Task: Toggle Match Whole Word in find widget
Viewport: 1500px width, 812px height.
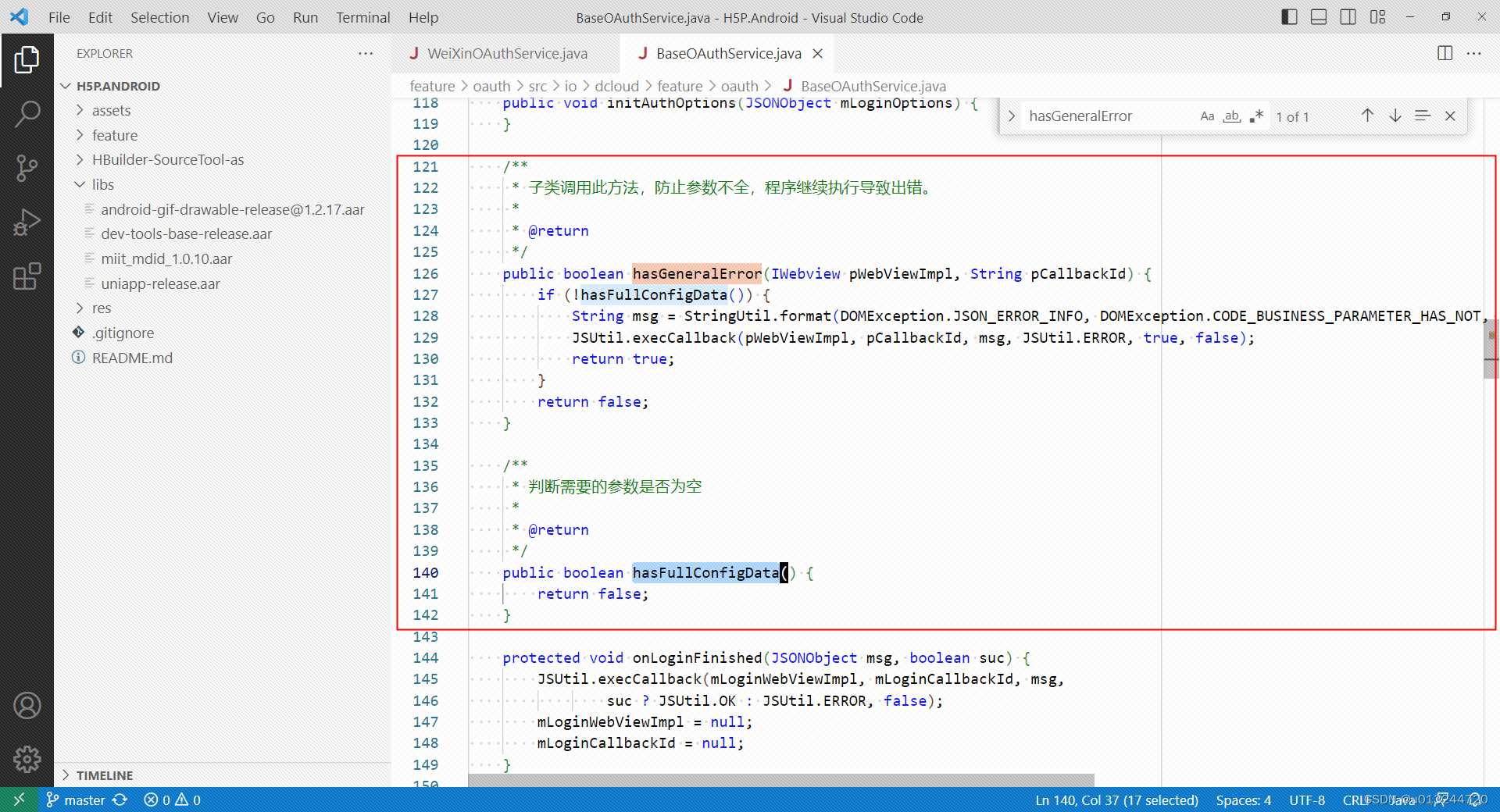Action: (x=1232, y=116)
